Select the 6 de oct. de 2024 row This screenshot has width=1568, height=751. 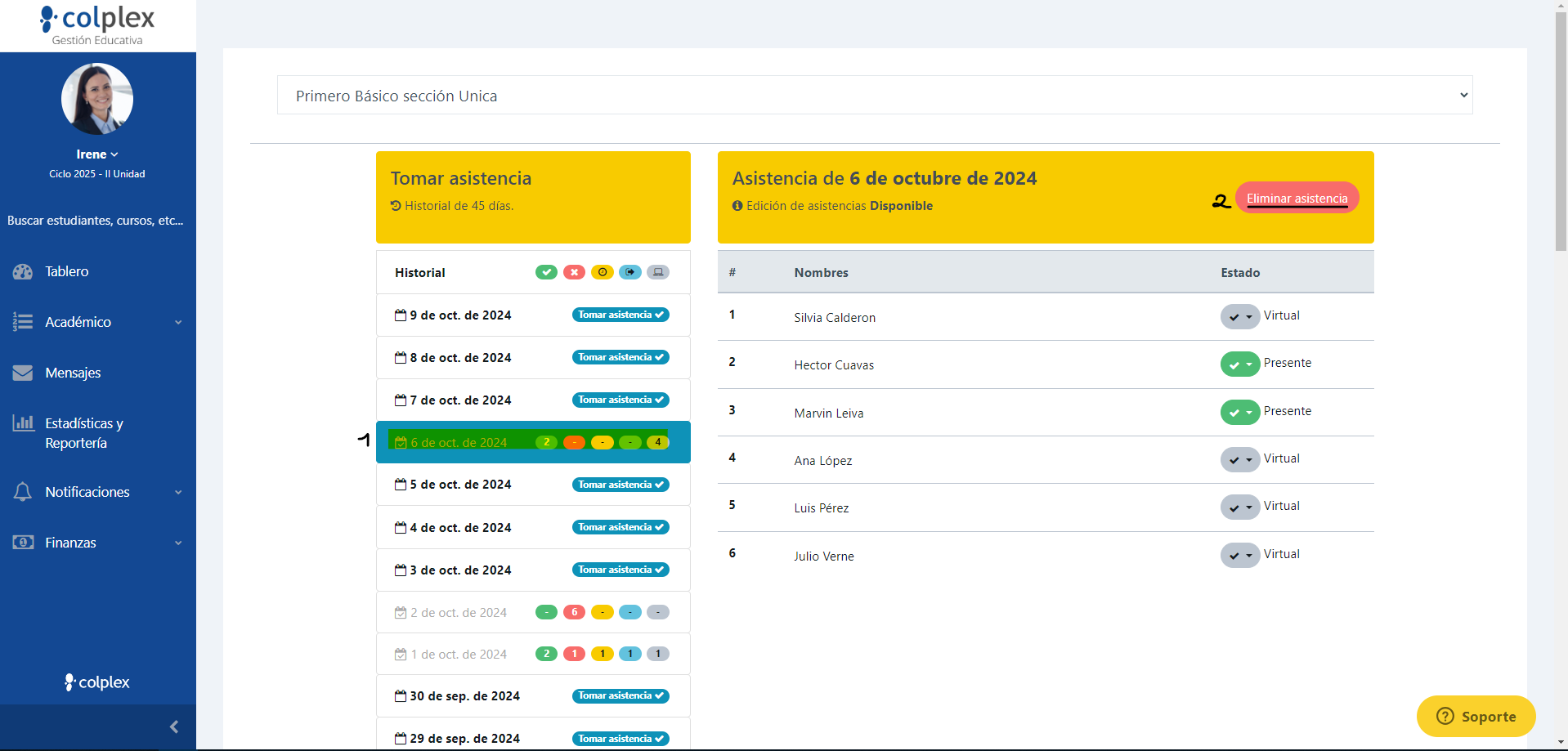pyautogui.click(x=533, y=442)
